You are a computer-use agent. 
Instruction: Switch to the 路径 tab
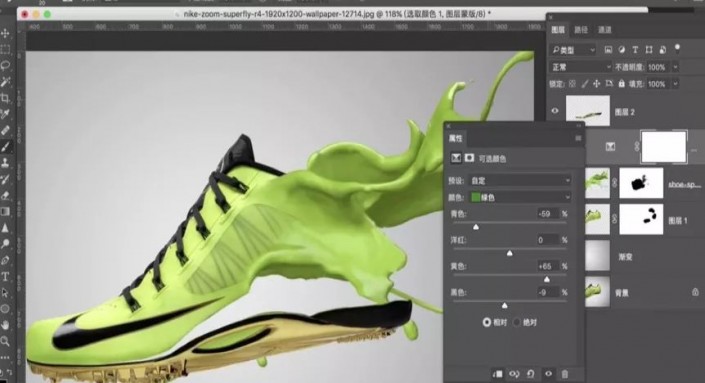point(581,30)
